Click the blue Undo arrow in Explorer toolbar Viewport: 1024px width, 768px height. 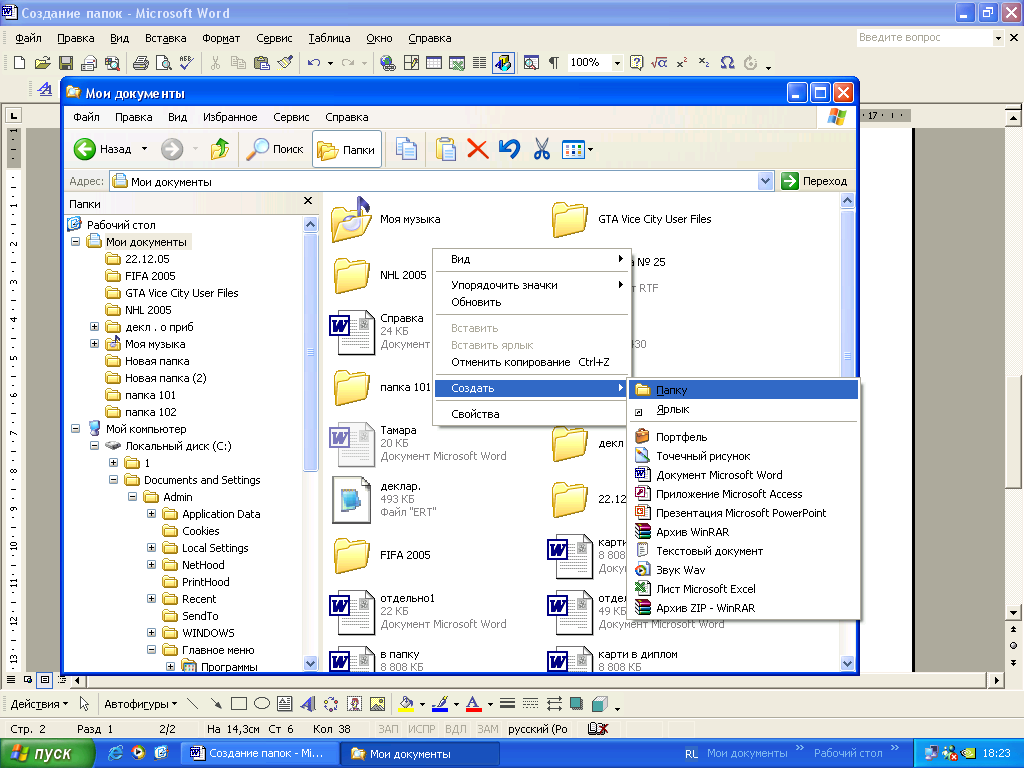coord(509,150)
